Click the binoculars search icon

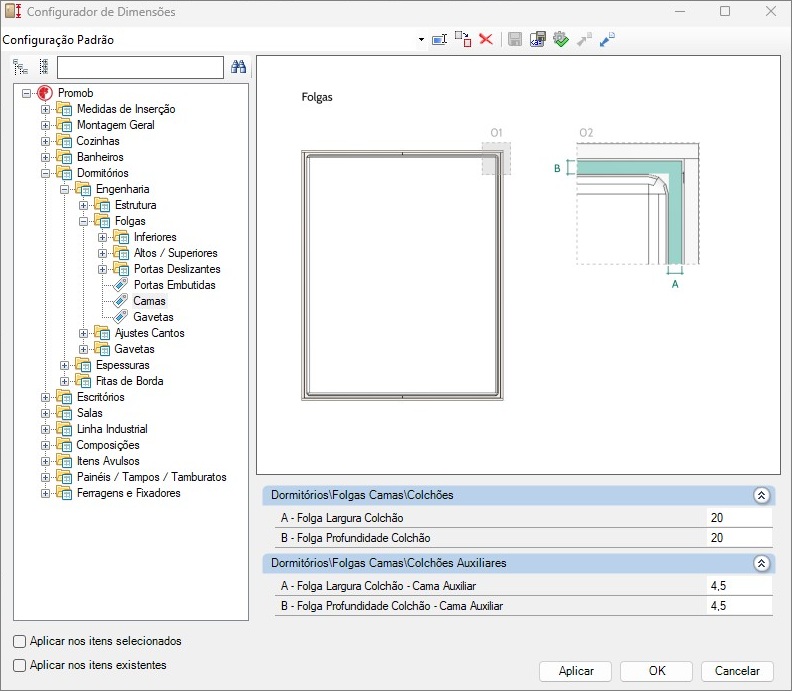click(239, 67)
